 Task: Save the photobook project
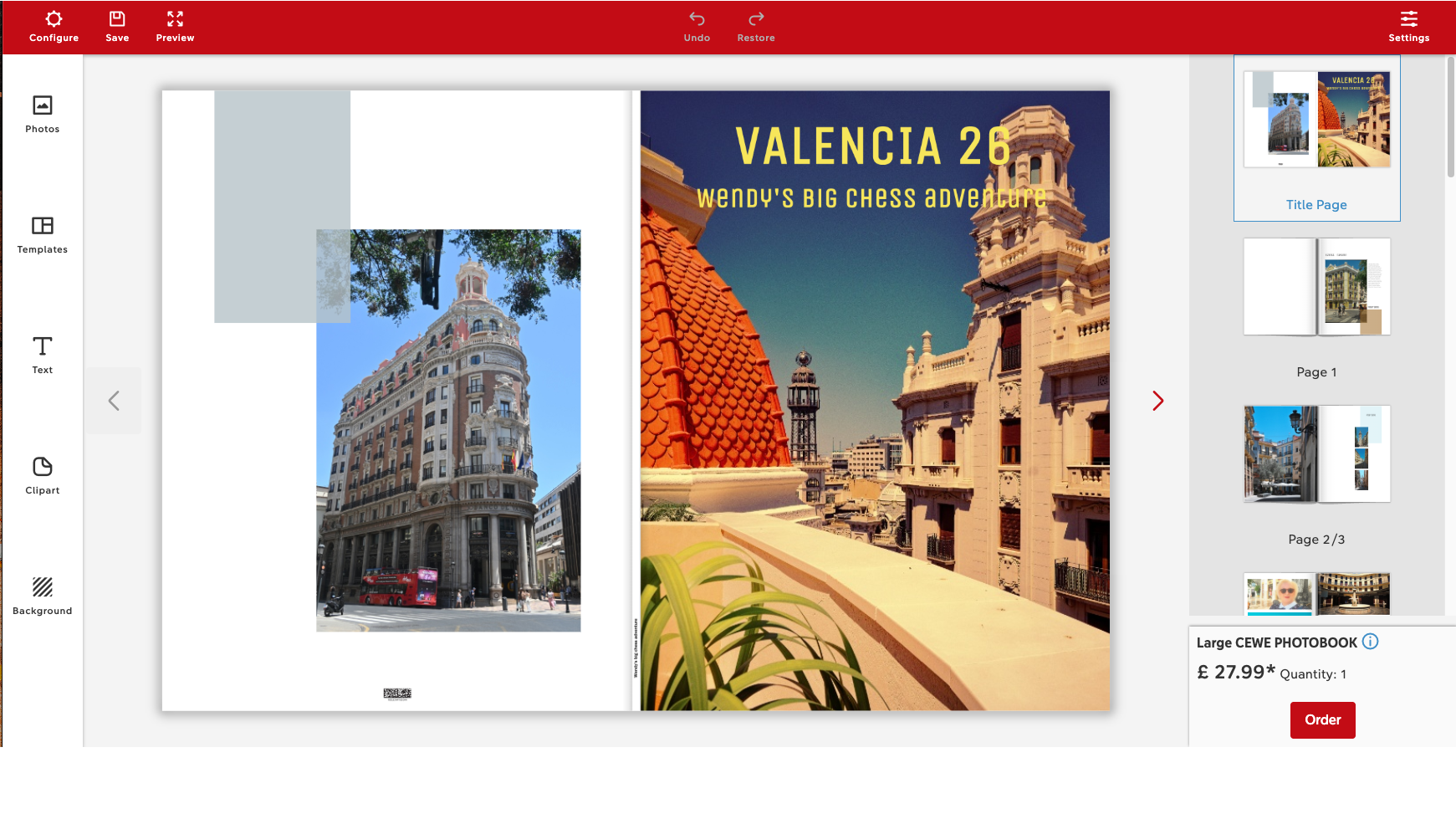pos(117,27)
